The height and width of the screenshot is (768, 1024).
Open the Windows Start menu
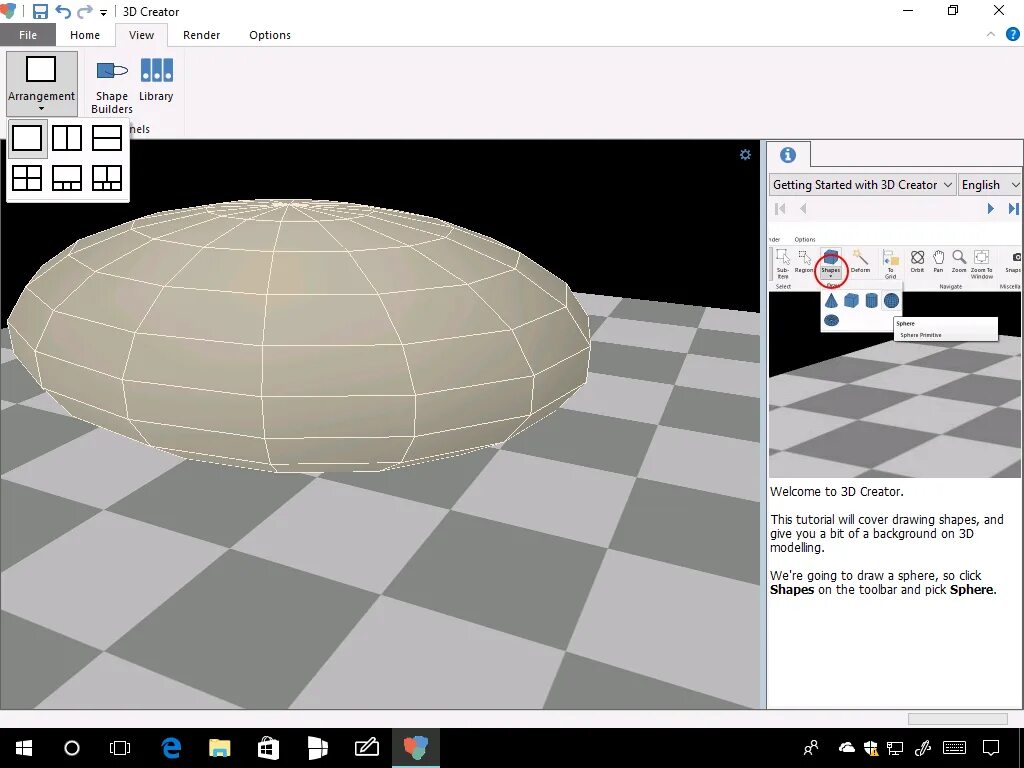click(x=24, y=748)
